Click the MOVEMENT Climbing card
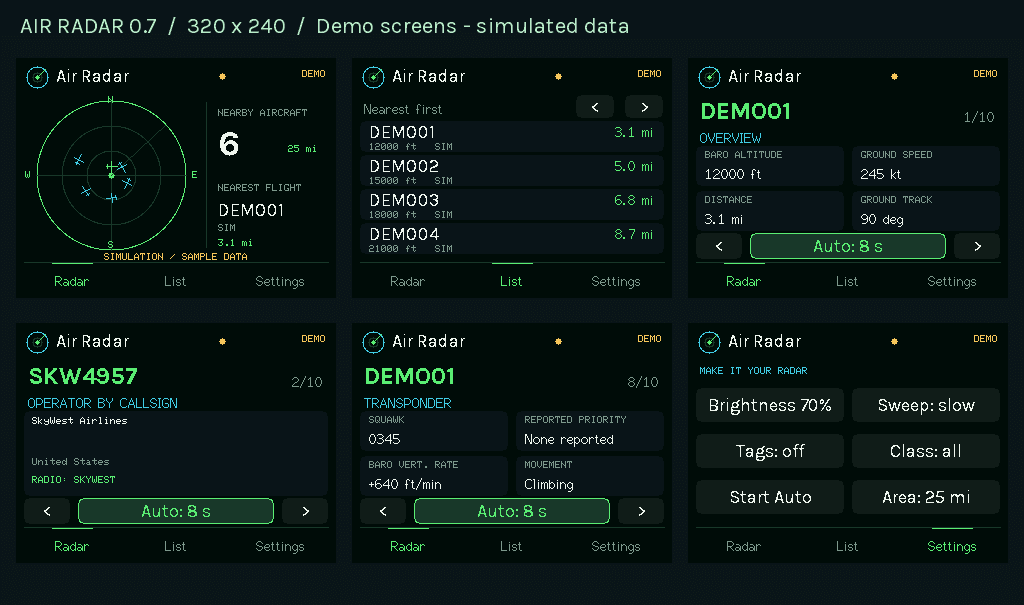 click(x=590, y=476)
